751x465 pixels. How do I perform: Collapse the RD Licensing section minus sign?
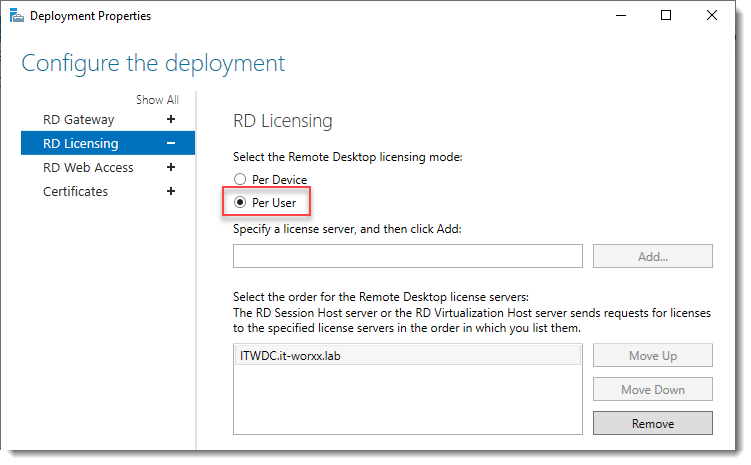coord(171,143)
